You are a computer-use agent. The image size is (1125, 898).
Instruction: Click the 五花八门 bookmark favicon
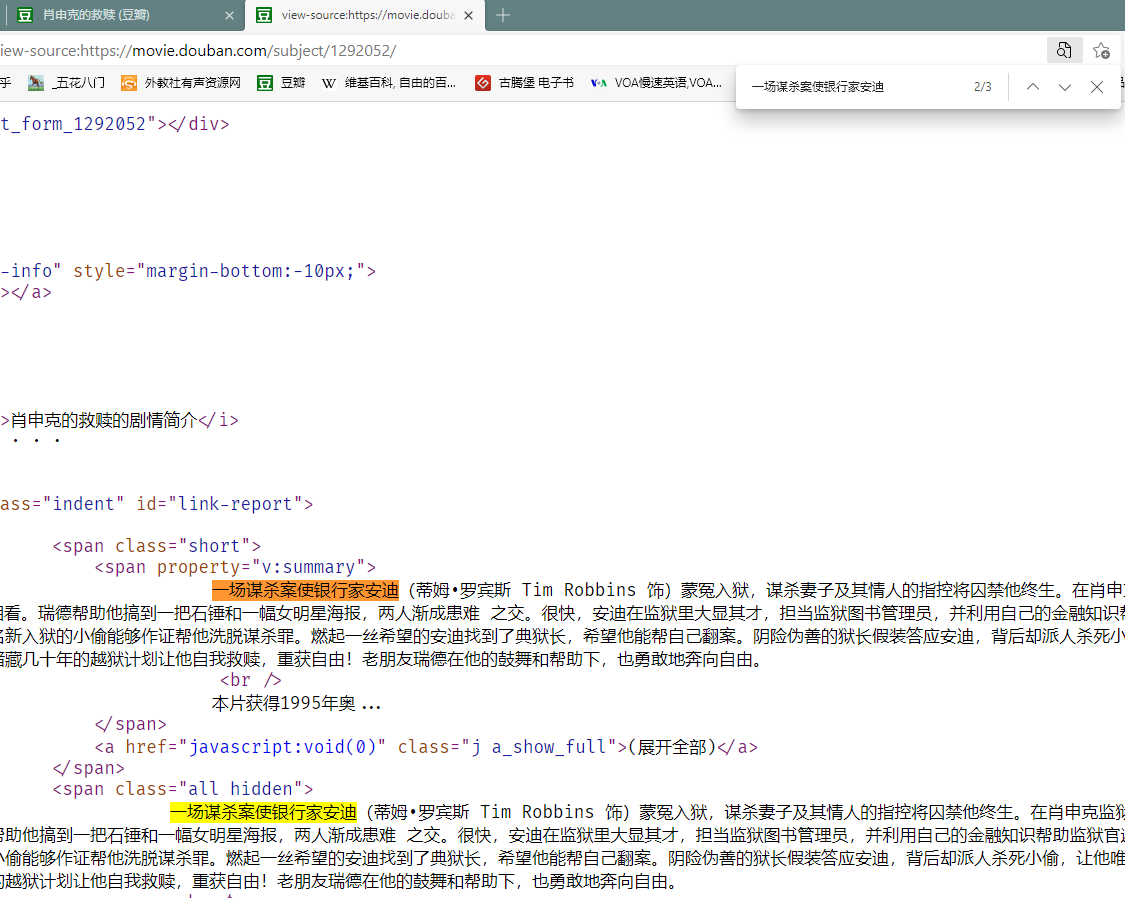coord(36,83)
